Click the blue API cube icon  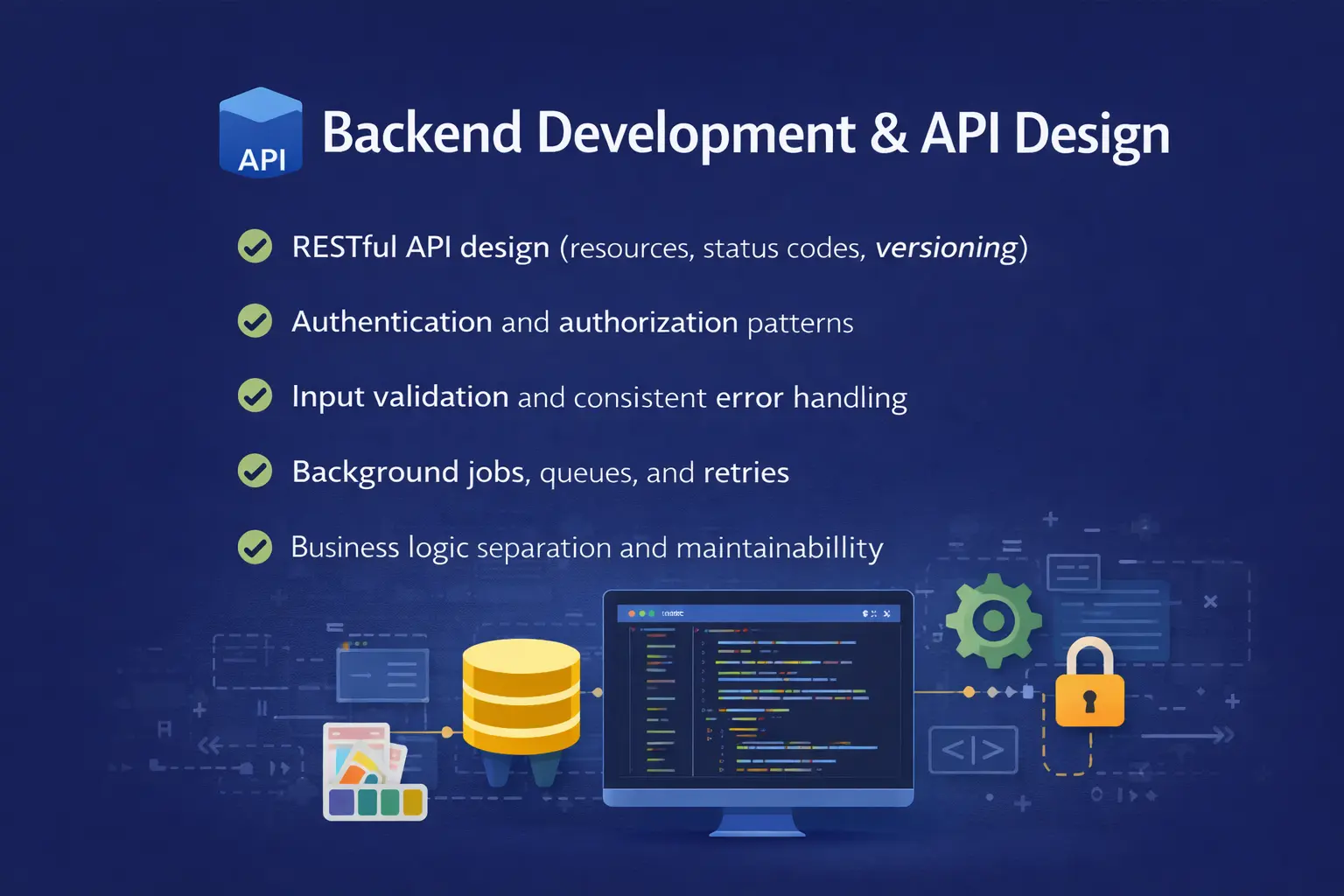pos(261,133)
